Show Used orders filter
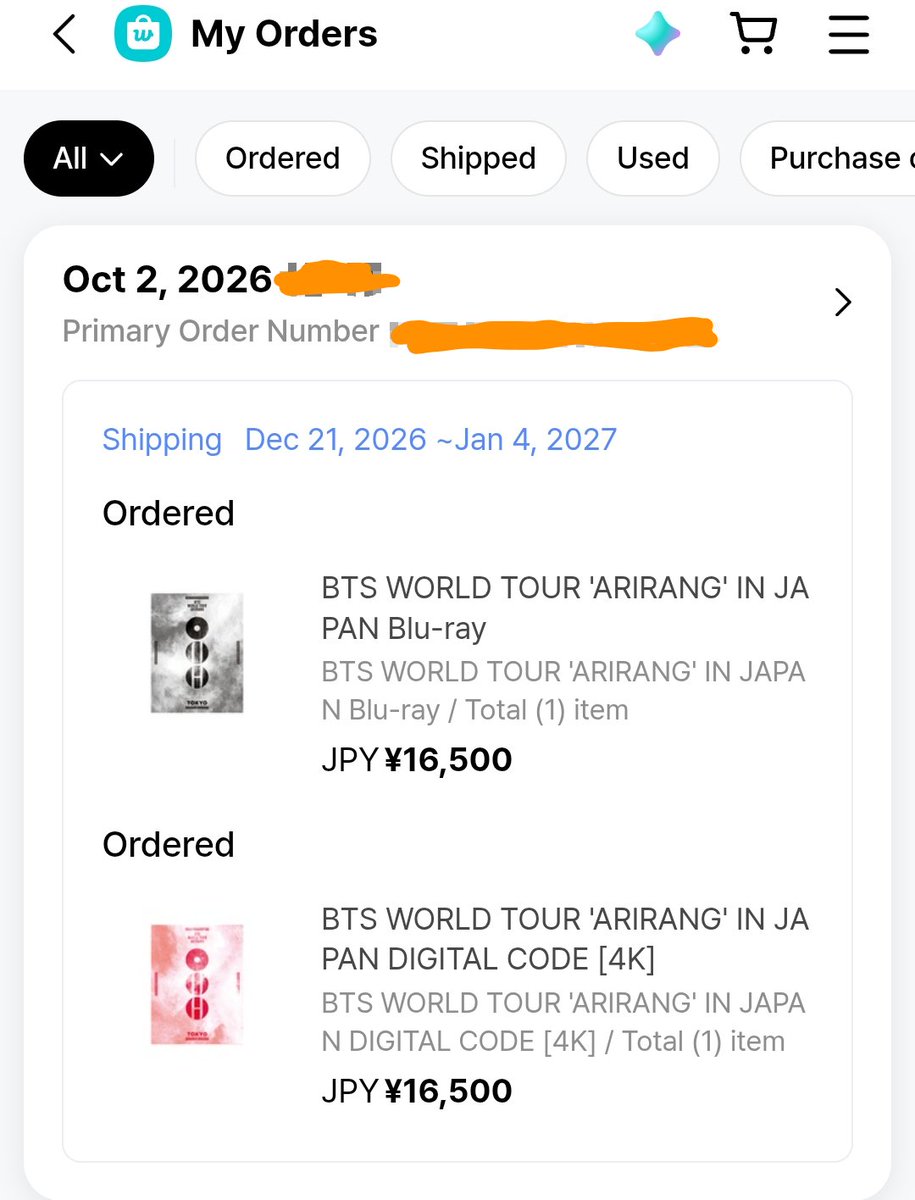This screenshot has height=1200, width=915. (x=653, y=158)
